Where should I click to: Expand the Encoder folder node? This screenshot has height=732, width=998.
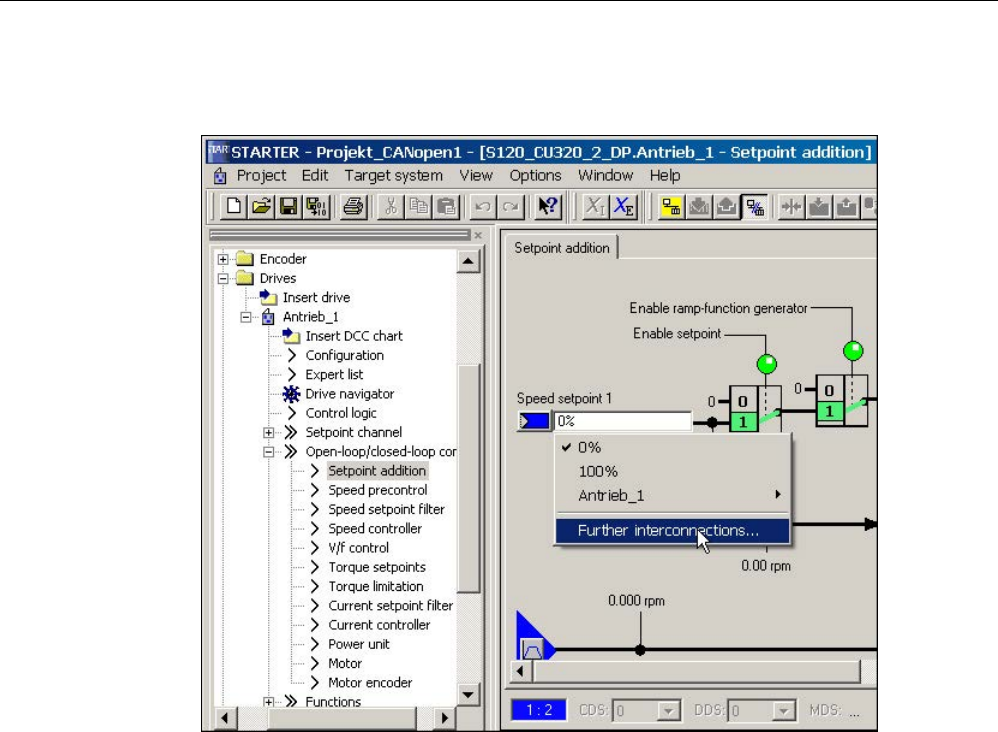[223, 259]
